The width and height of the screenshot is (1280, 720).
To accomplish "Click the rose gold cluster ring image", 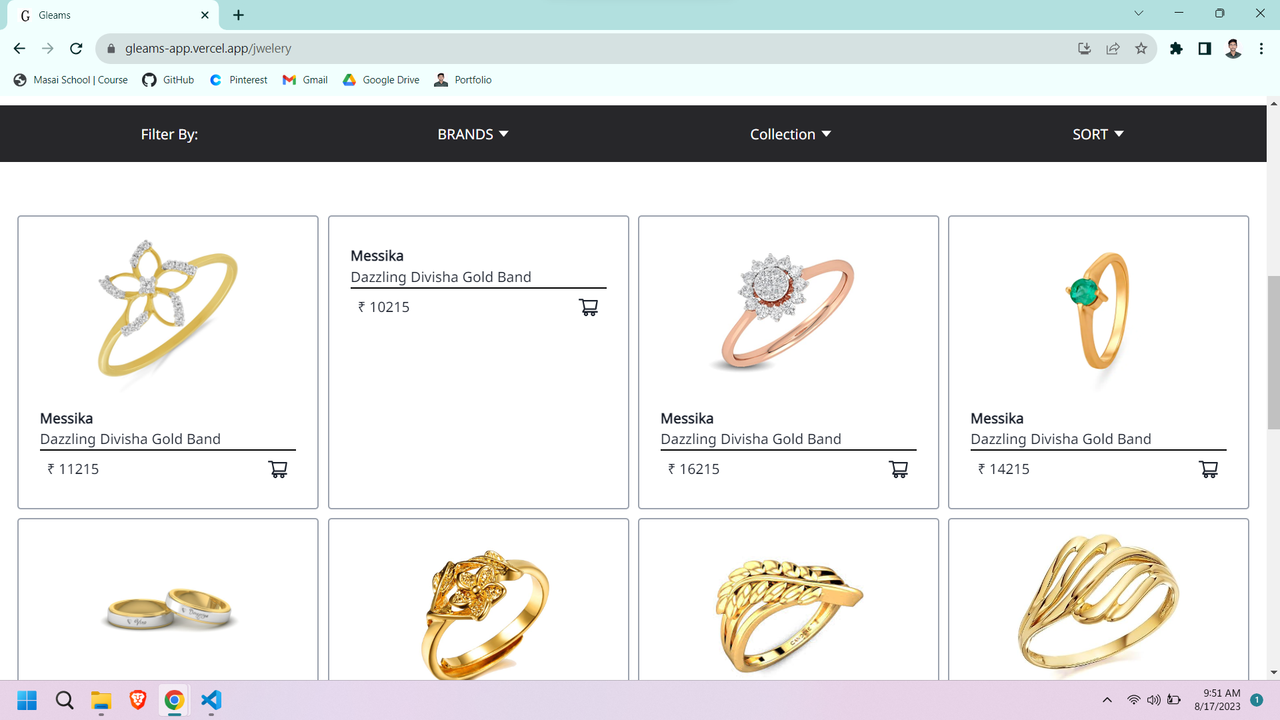I will coord(788,312).
